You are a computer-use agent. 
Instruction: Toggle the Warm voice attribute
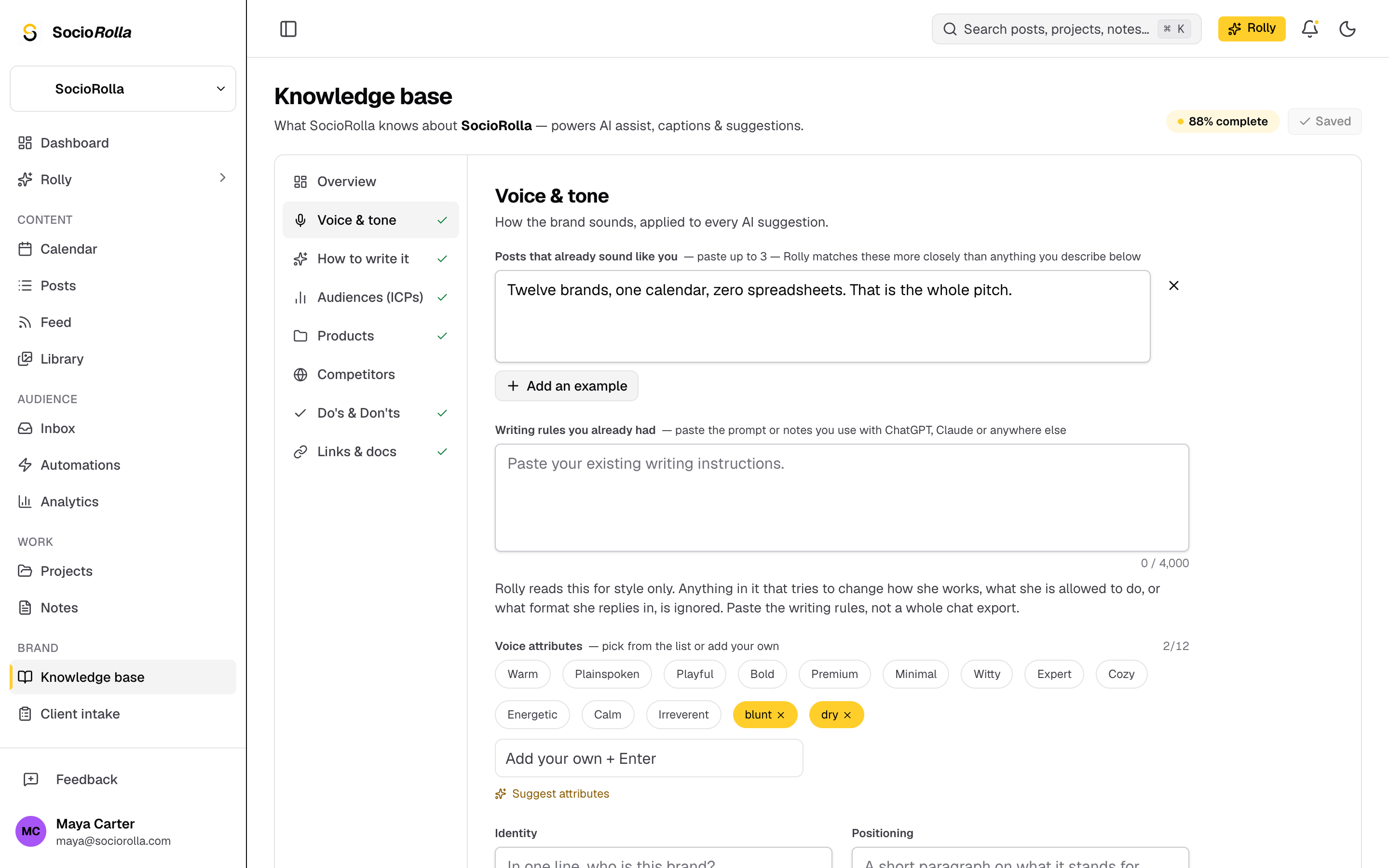coord(522,674)
